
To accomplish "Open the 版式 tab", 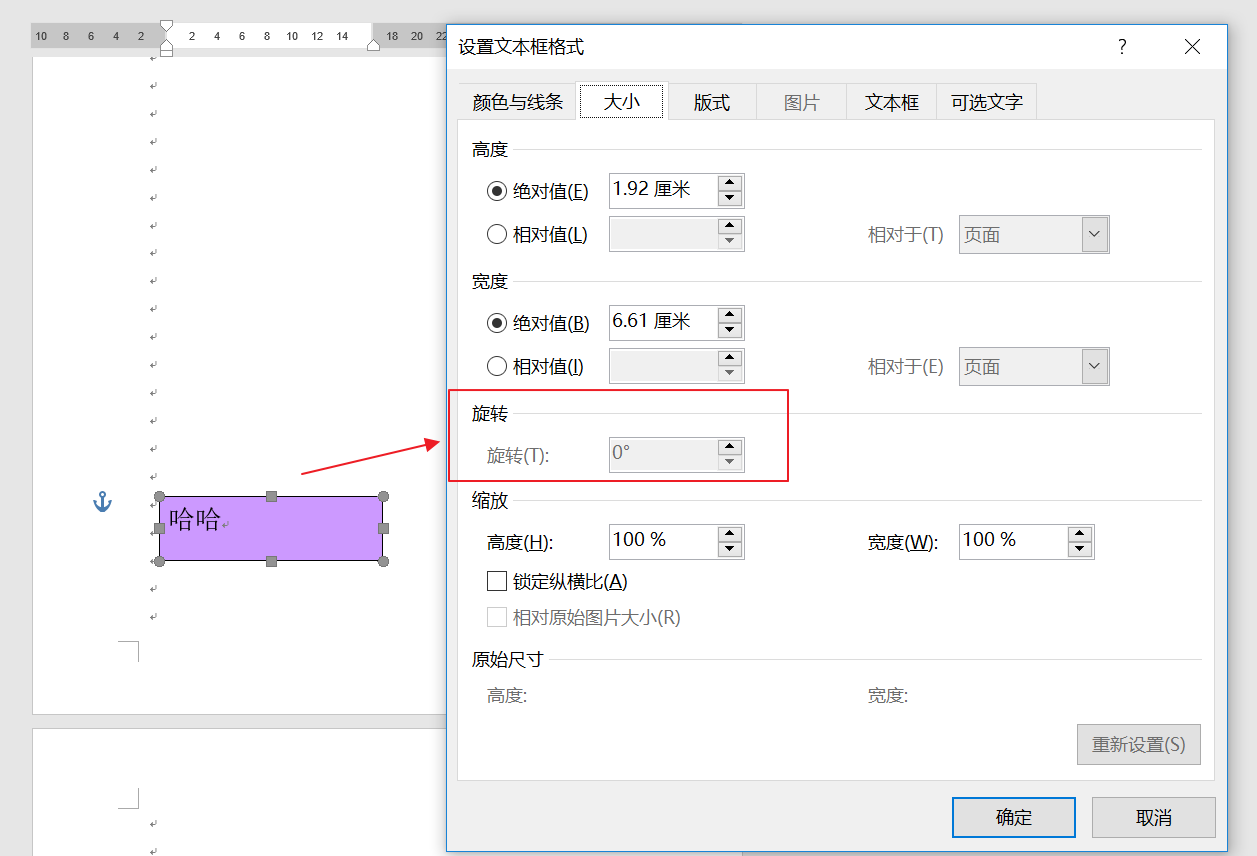I will [x=712, y=102].
